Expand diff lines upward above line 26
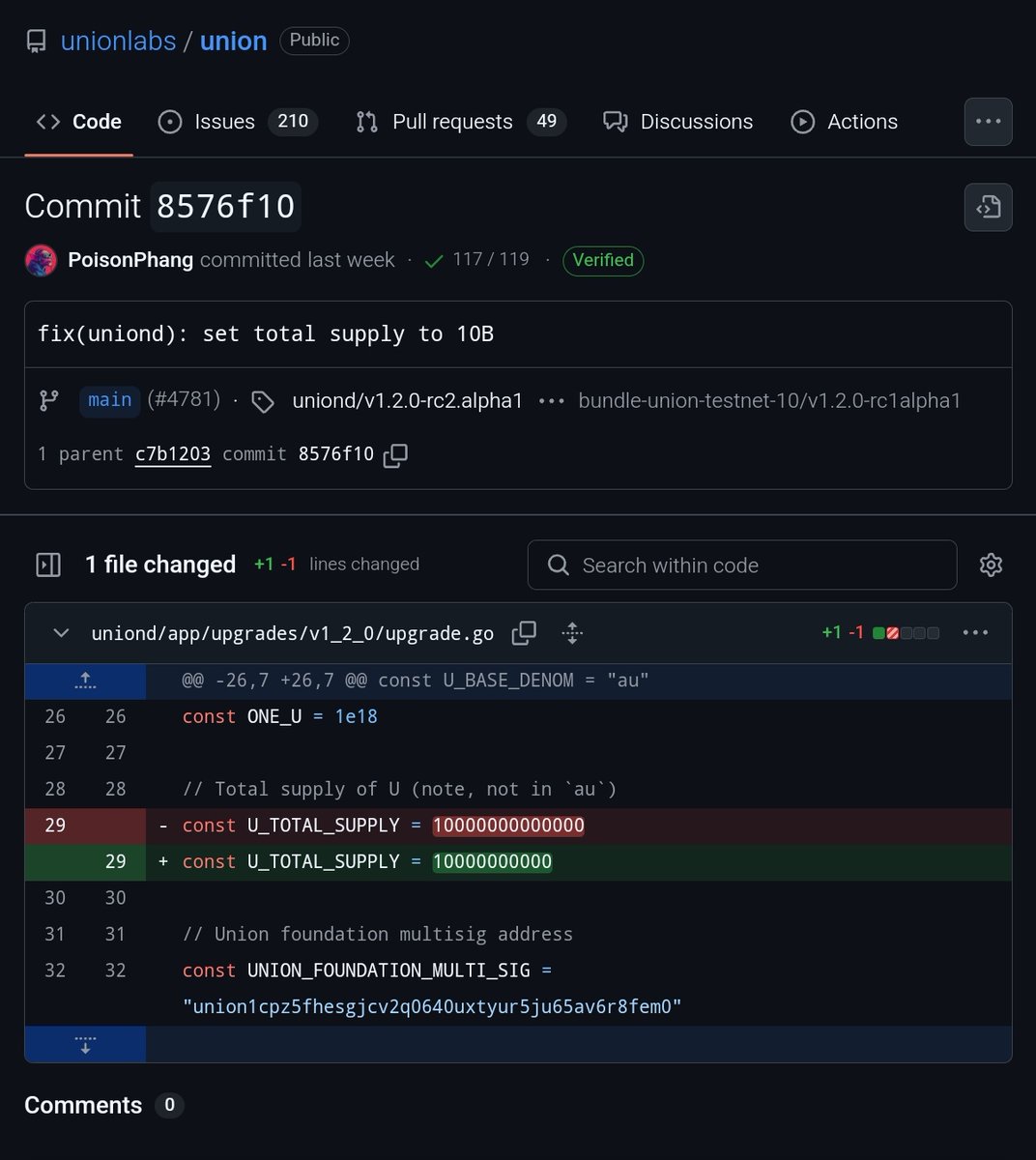The image size is (1036, 1160). click(85, 681)
